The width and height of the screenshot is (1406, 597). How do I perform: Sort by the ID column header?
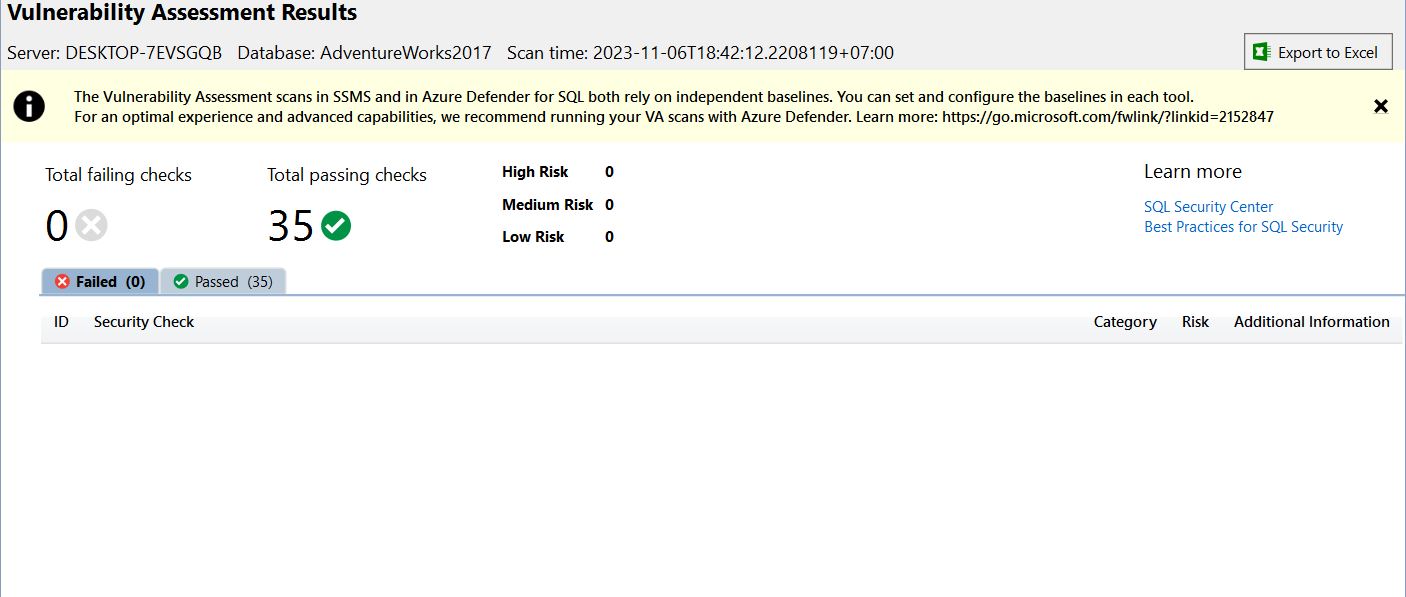(61, 322)
